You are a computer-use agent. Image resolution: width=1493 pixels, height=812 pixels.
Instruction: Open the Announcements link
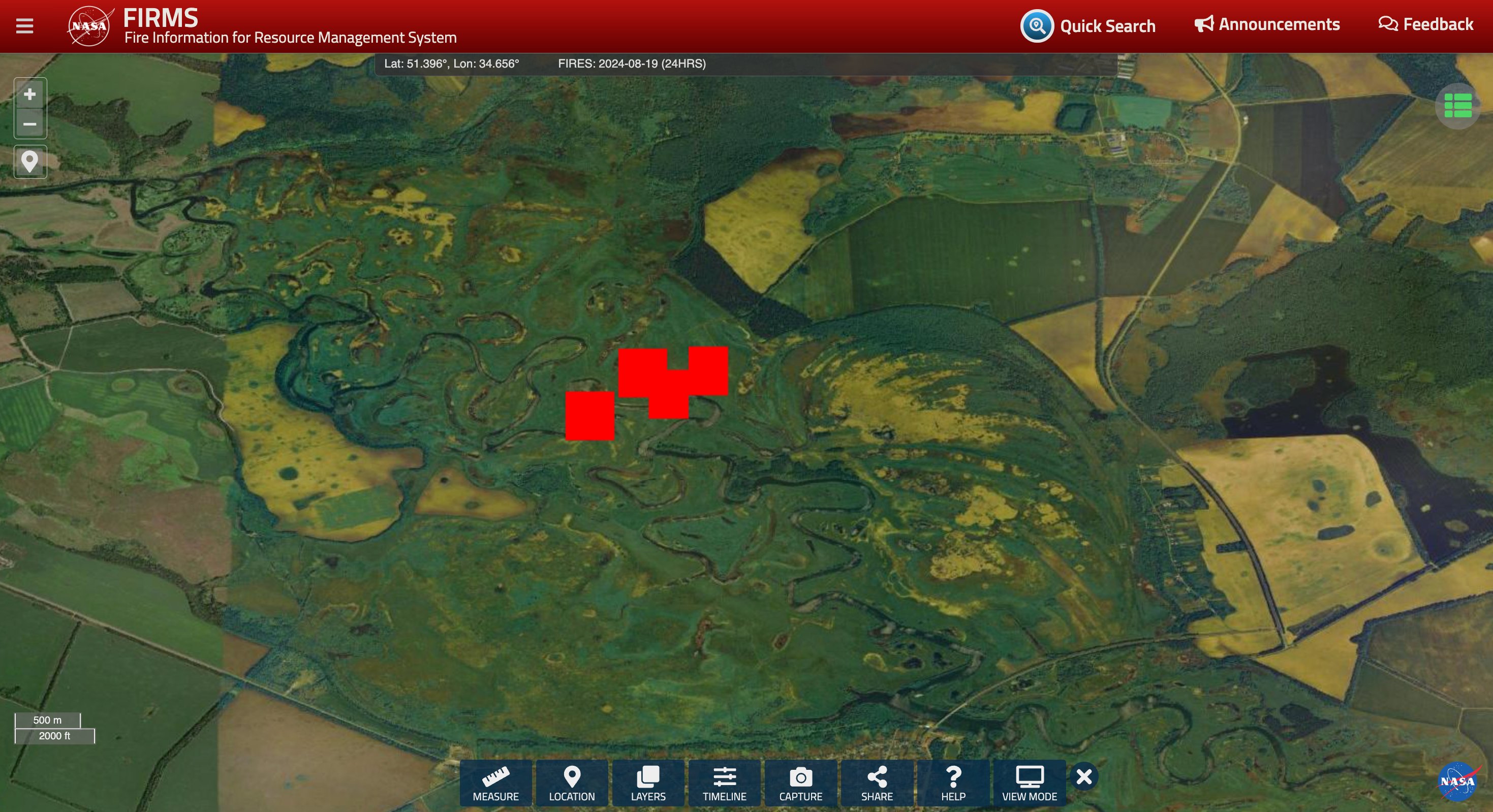pyautogui.click(x=1267, y=24)
